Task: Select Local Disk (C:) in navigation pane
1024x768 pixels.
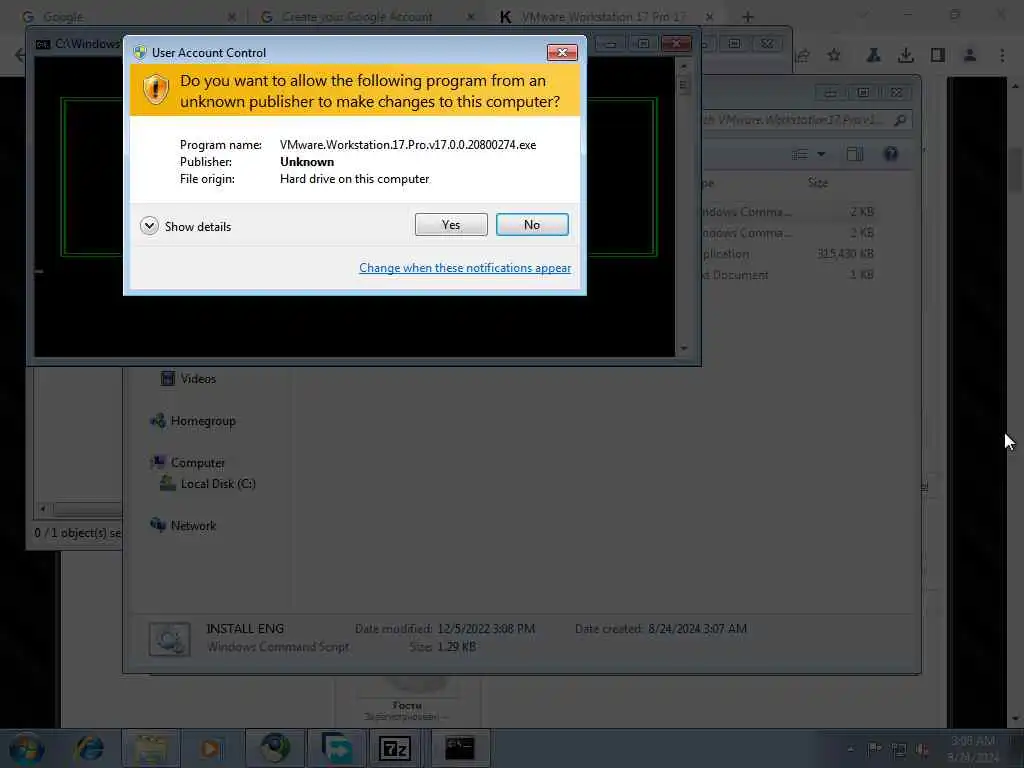Action: [x=218, y=484]
